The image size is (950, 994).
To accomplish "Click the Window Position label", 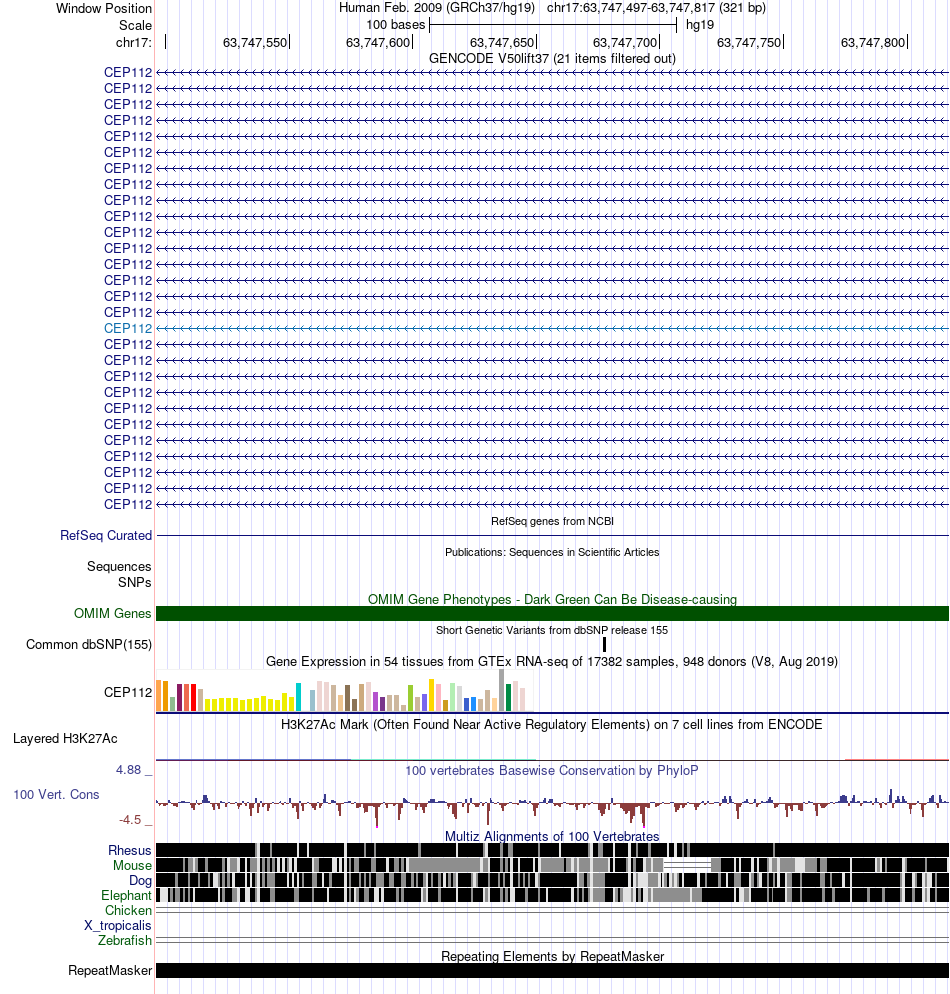I will pyautogui.click(x=104, y=9).
